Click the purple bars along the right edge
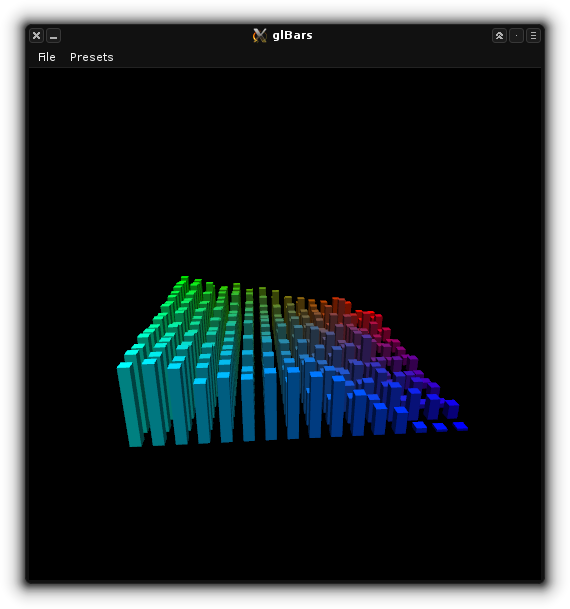The image size is (570, 609). 404,359
